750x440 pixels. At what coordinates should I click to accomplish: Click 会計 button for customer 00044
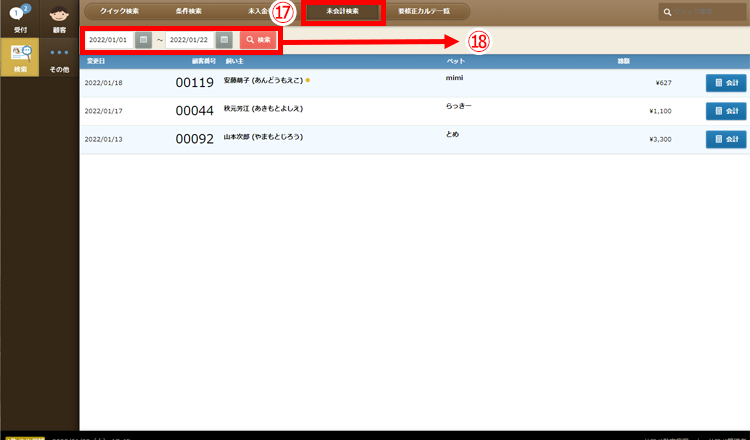point(726,111)
